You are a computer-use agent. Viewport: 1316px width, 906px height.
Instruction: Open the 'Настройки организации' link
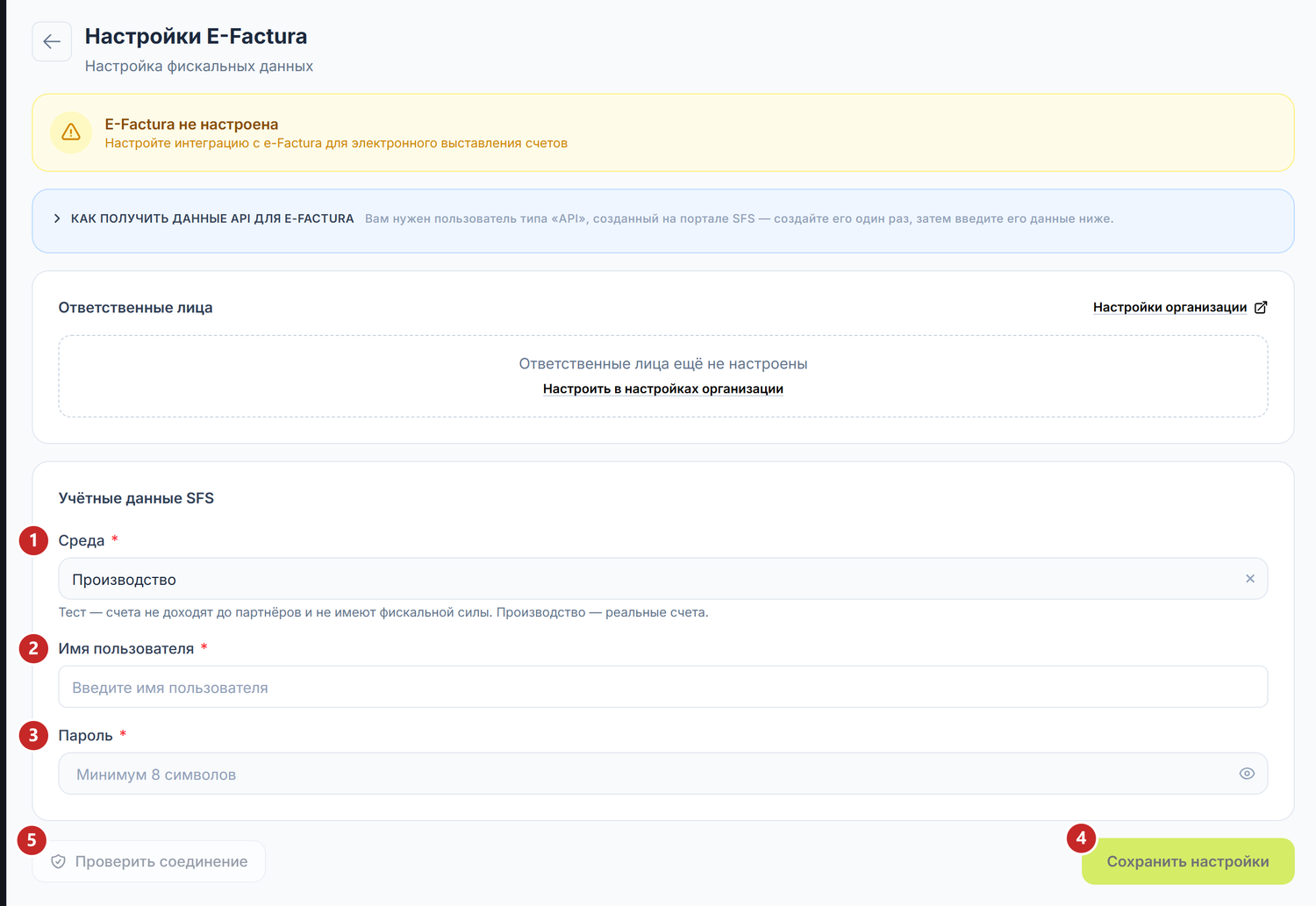[1169, 307]
